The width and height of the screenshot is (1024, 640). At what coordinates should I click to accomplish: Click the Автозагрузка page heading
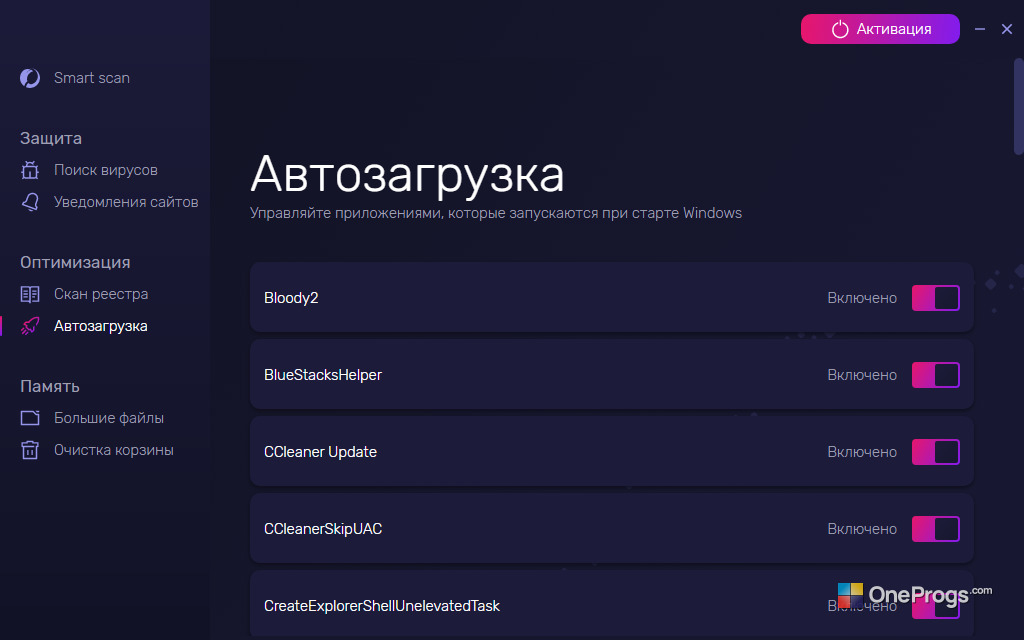pos(407,175)
